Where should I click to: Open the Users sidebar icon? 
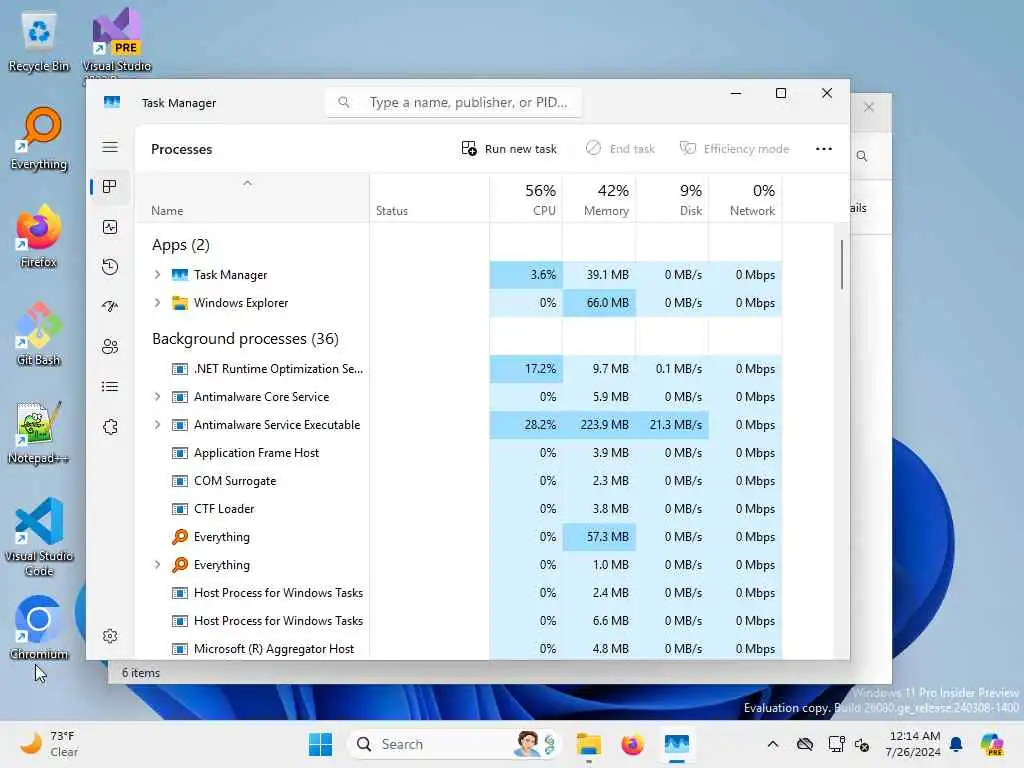110,347
